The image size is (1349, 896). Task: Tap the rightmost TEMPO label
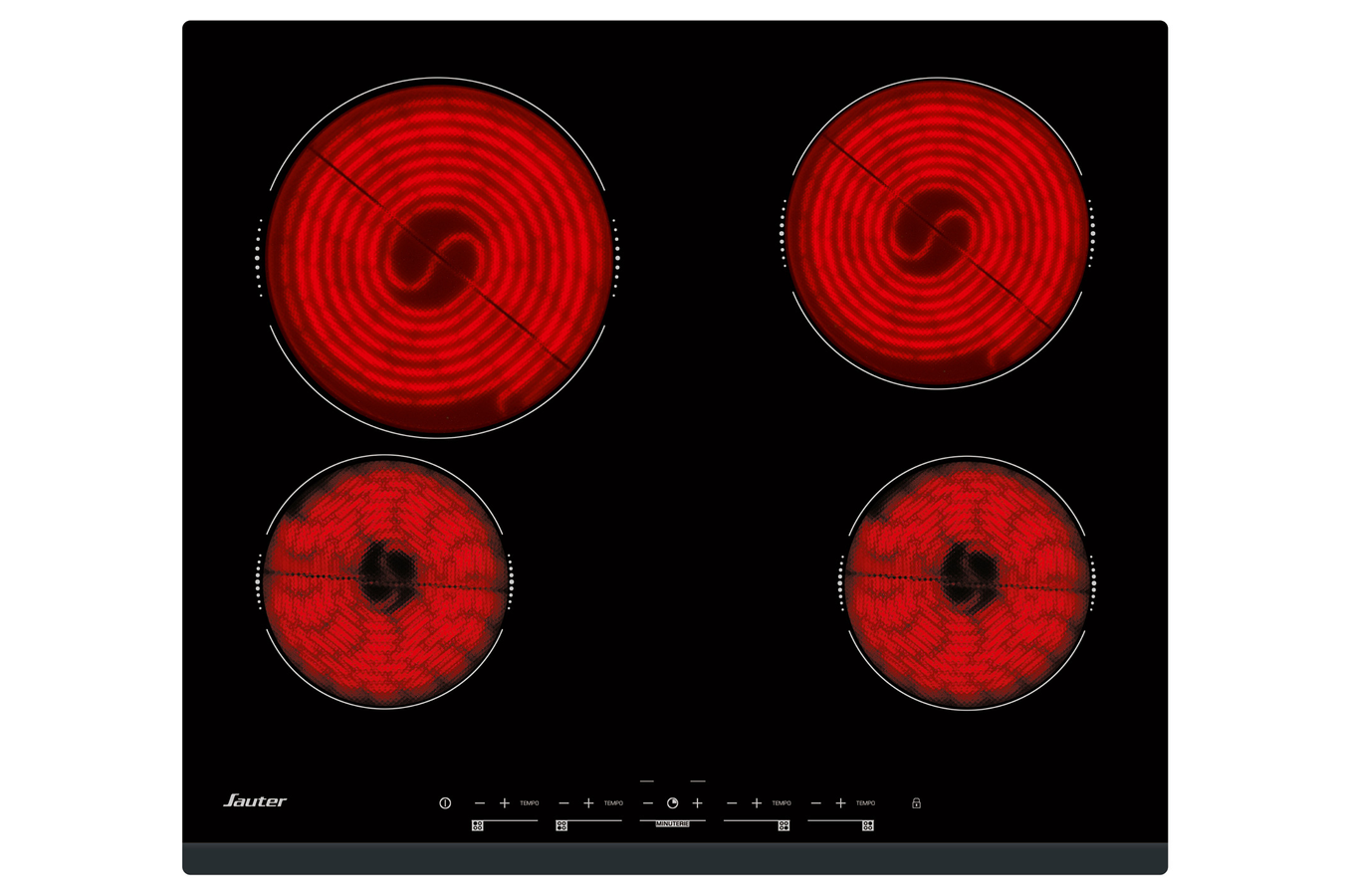pos(865,803)
